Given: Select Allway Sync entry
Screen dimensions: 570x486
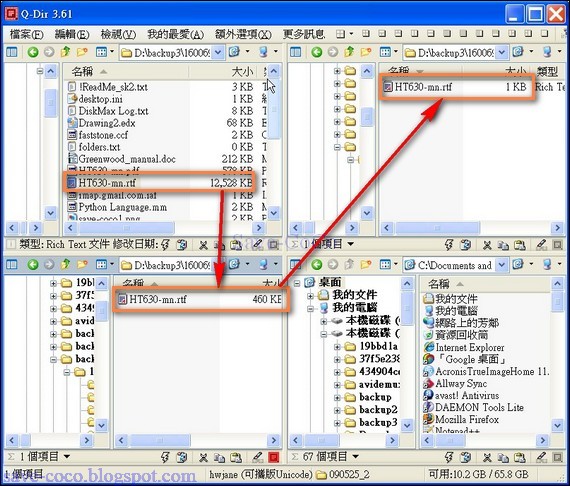Looking at the screenshot, I should (455, 383).
